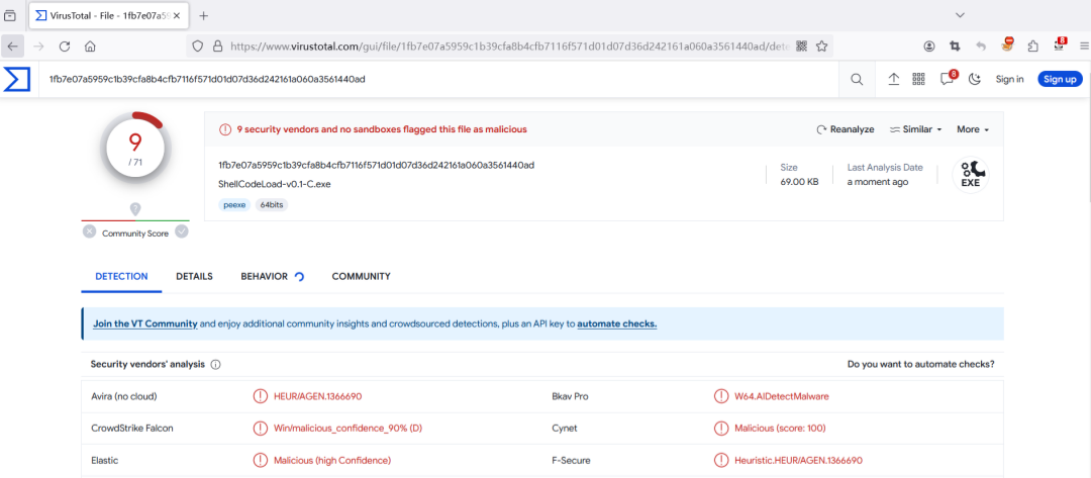This screenshot has width=1091, height=478.
Task: Click the automate checks link
Action: [x=617, y=324]
